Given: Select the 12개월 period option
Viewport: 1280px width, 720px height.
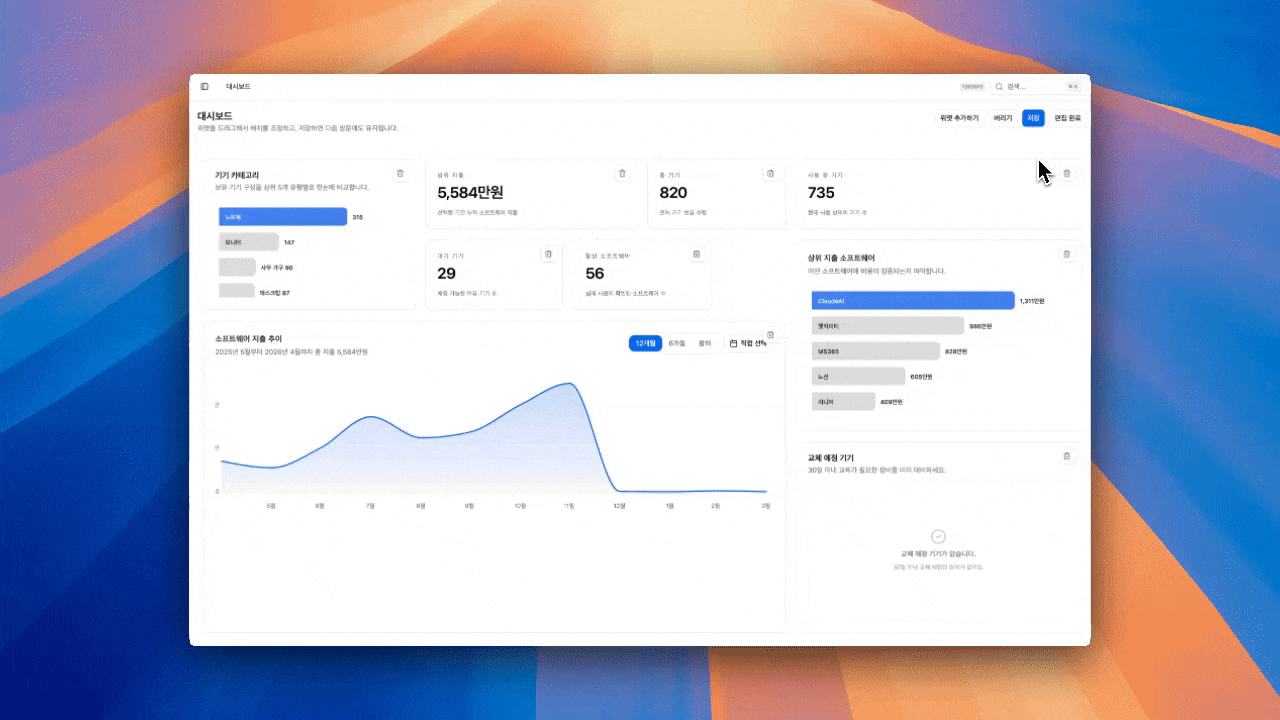Looking at the screenshot, I should pyautogui.click(x=645, y=343).
